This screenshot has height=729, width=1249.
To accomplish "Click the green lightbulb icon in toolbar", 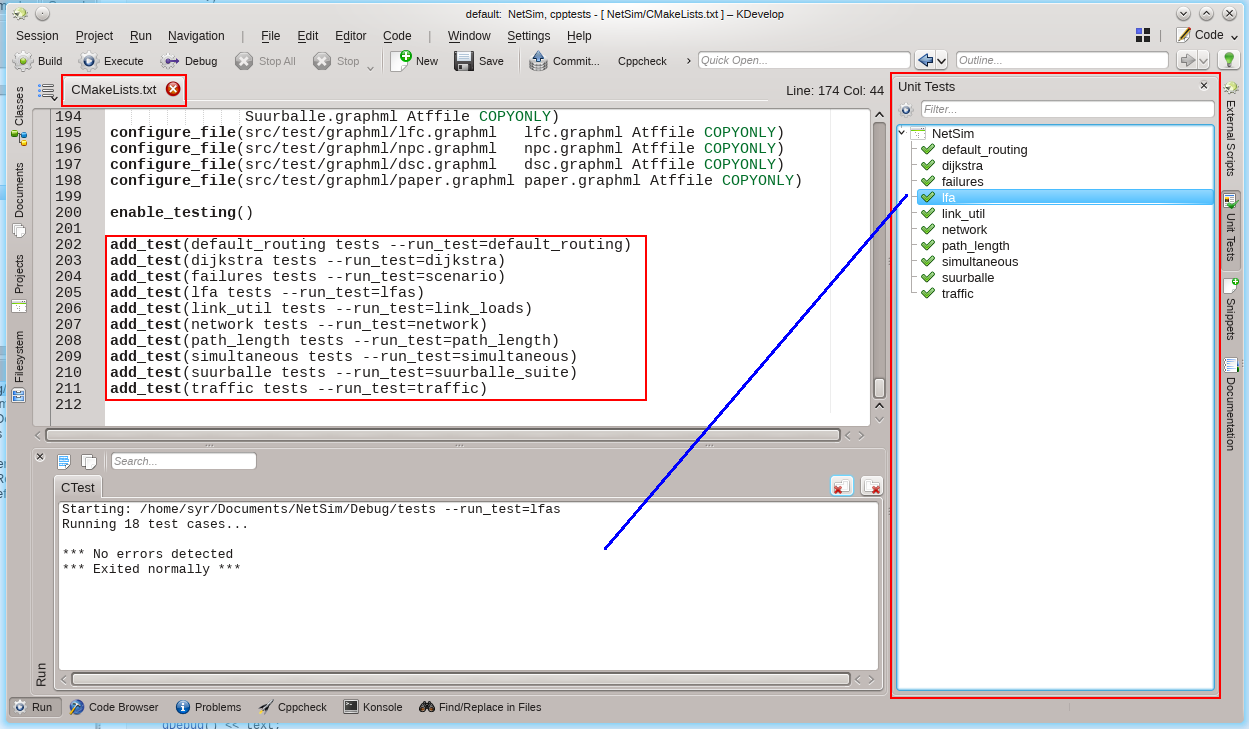I will coord(1229,60).
